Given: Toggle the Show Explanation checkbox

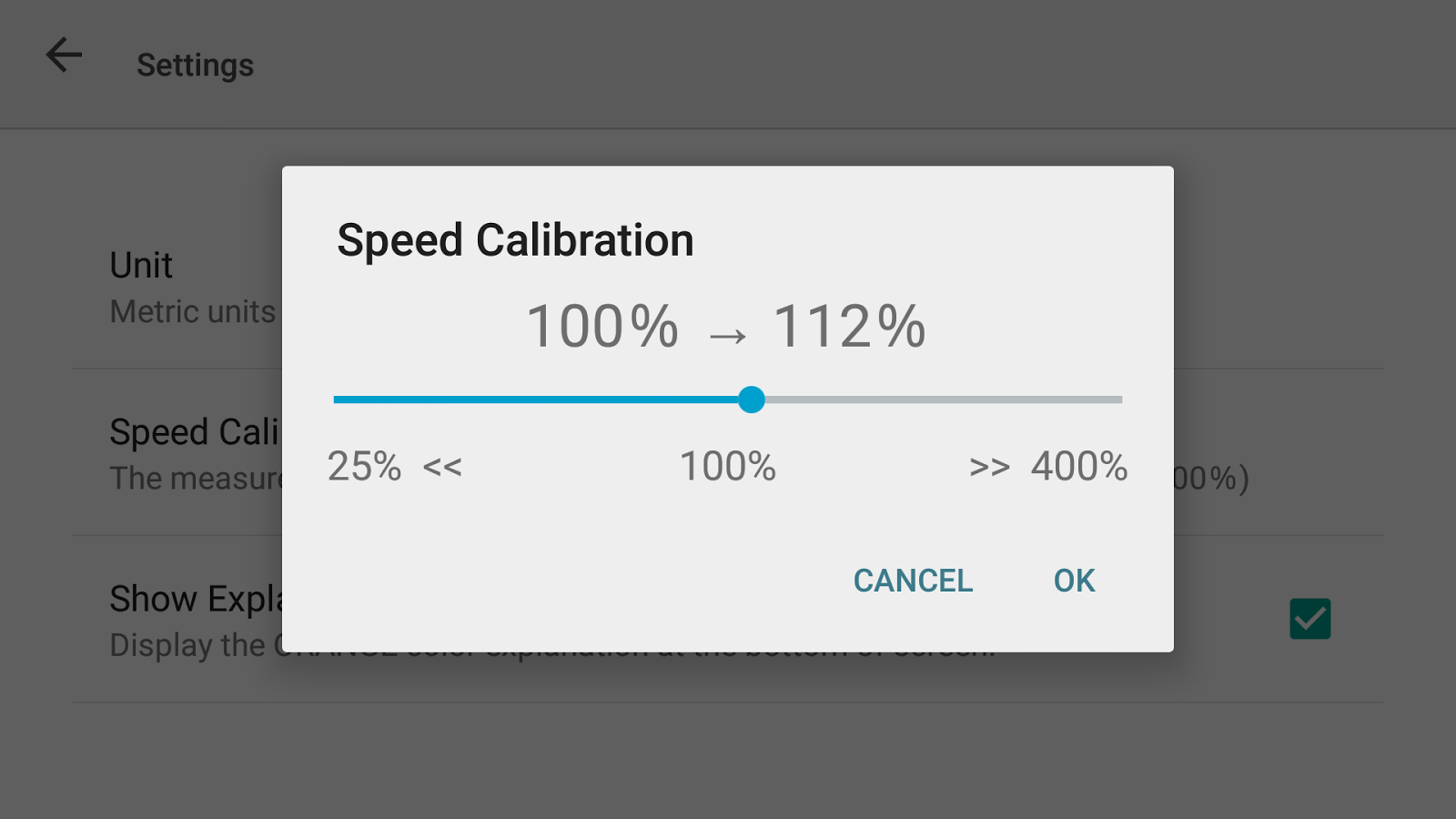Looking at the screenshot, I should pos(1309,619).
